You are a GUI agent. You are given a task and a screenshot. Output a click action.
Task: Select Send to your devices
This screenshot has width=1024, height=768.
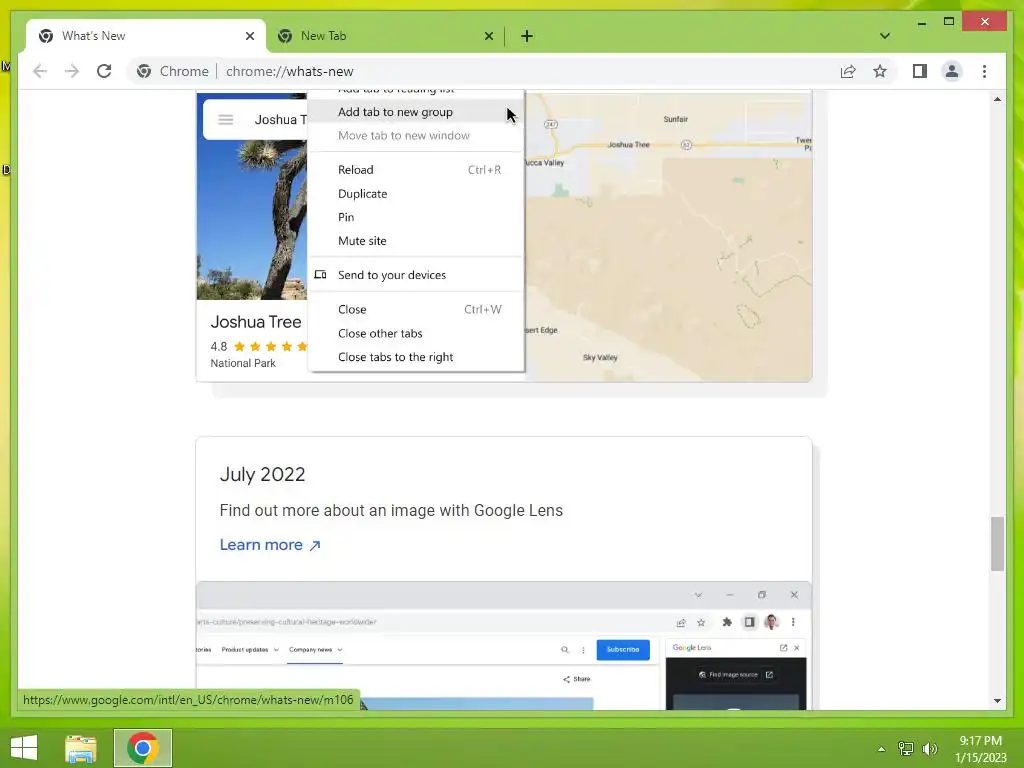point(416,275)
